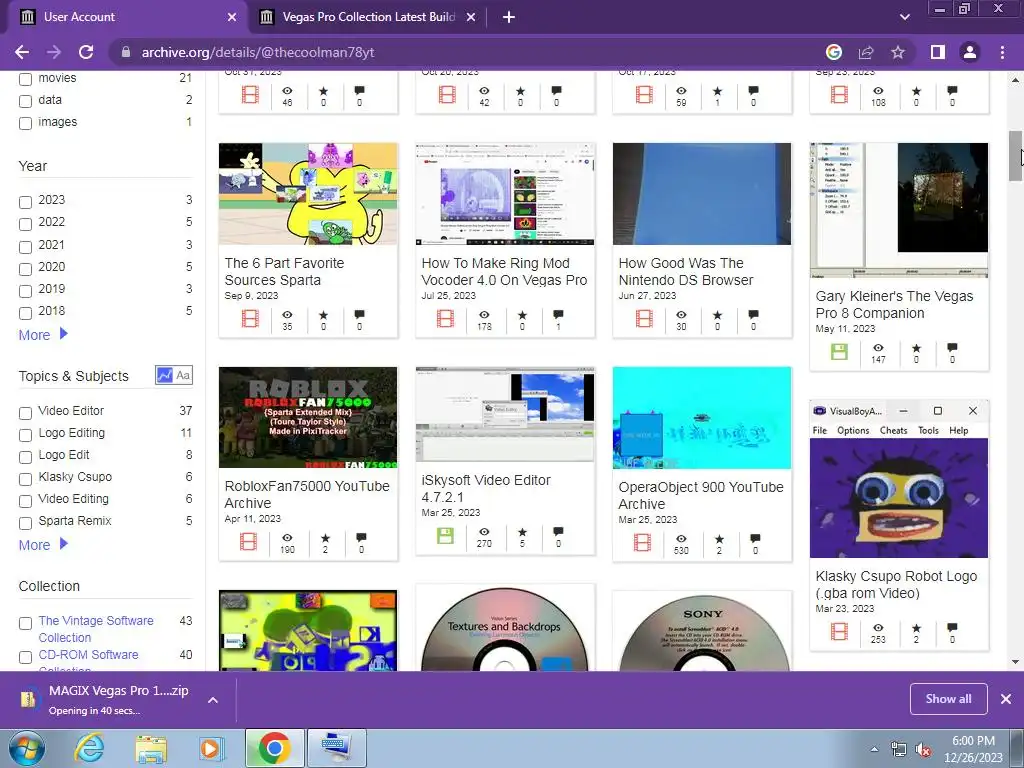Click the scrollbar up arrow
The width and height of the screenshot is (1024, 768).
tap(1016, 80)
